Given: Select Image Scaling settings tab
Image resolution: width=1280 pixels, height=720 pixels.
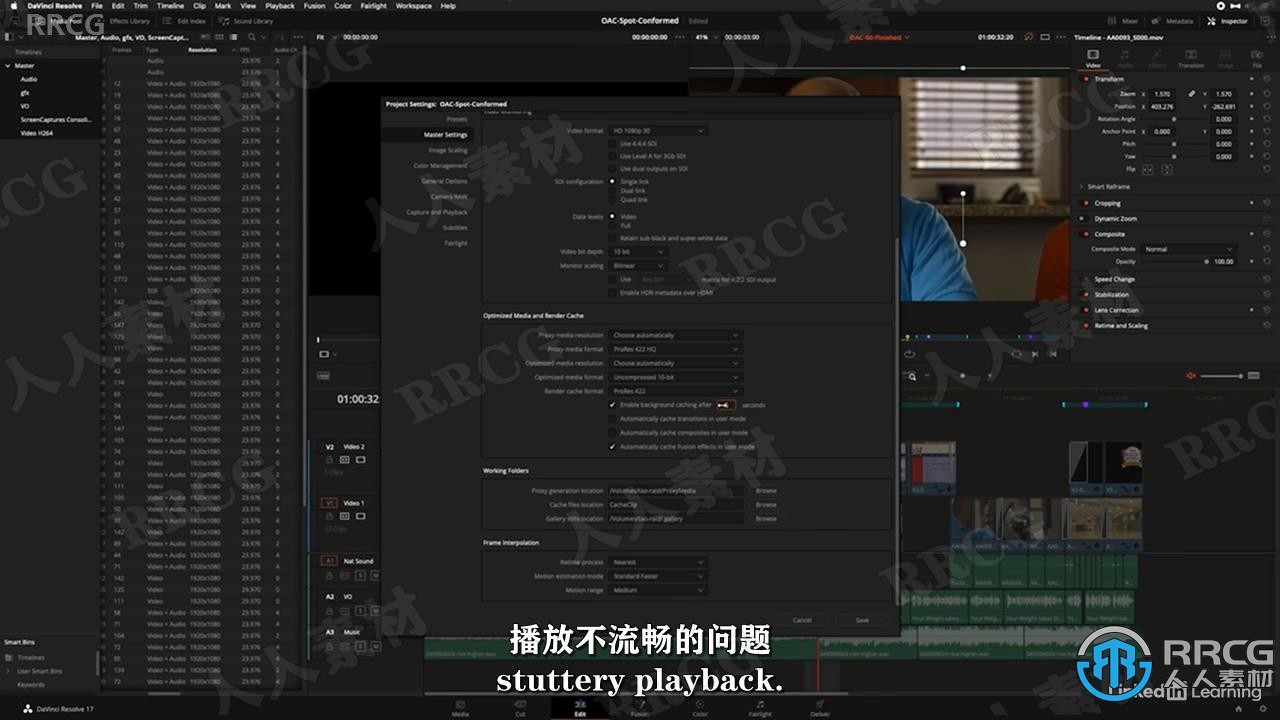Looking at the screenshot, I should click(x=448, y=150).
